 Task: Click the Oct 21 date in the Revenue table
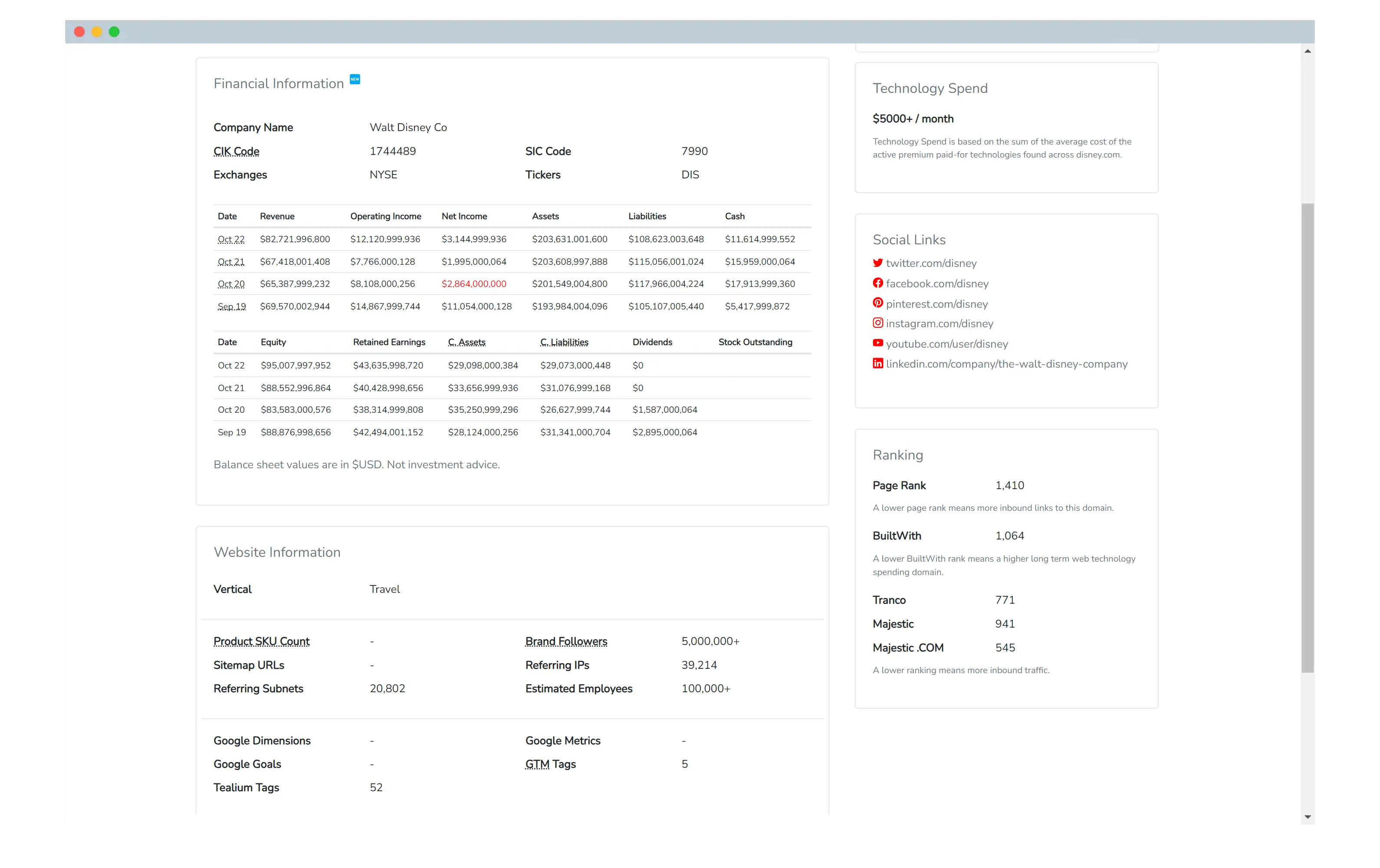click(x=231, y=261)
